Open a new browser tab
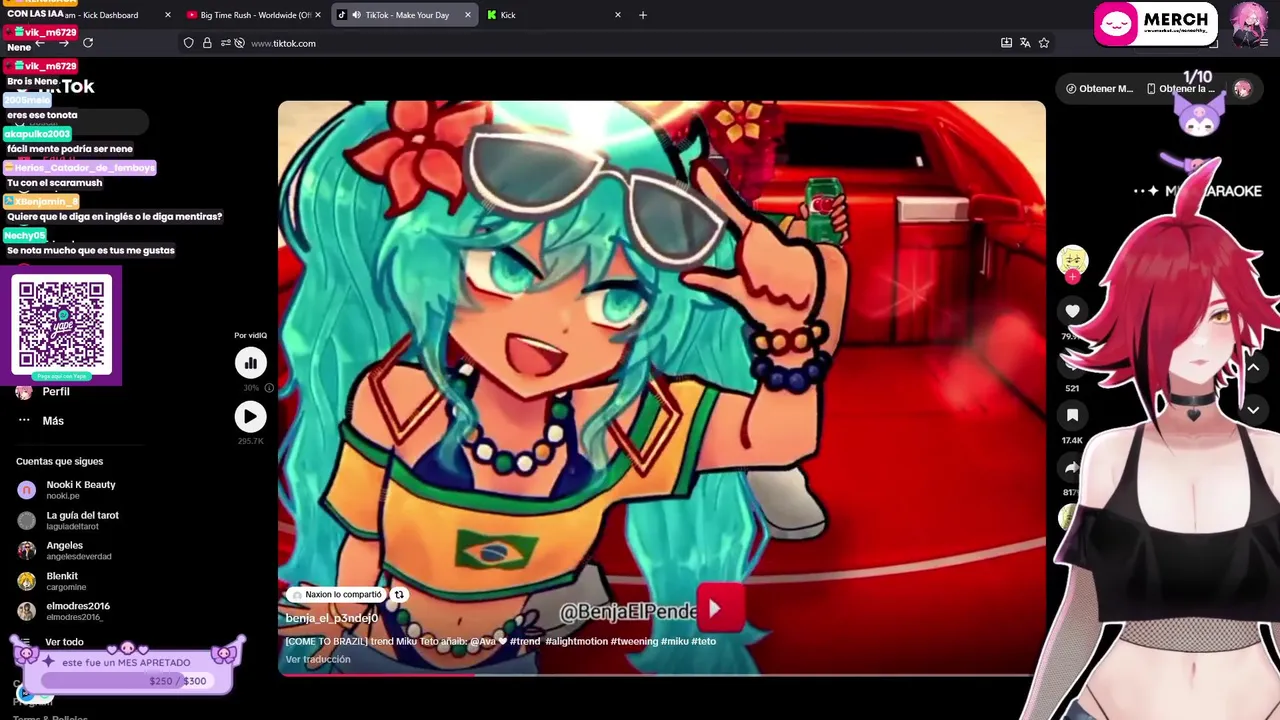Screen dimensions: 1280x720 [x=643, y=15]
